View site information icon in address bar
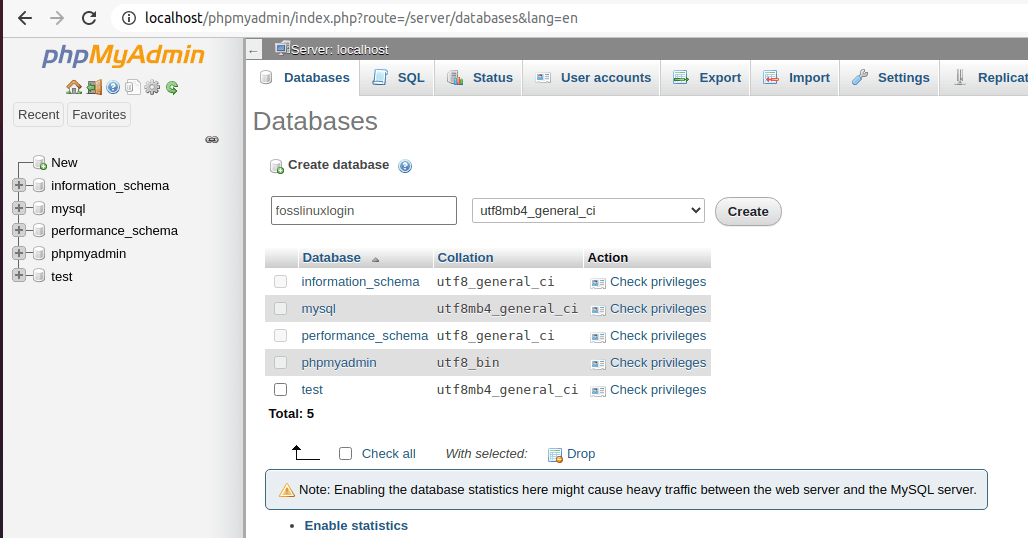This screenshot has width=1028, height=538. [129, 18]
